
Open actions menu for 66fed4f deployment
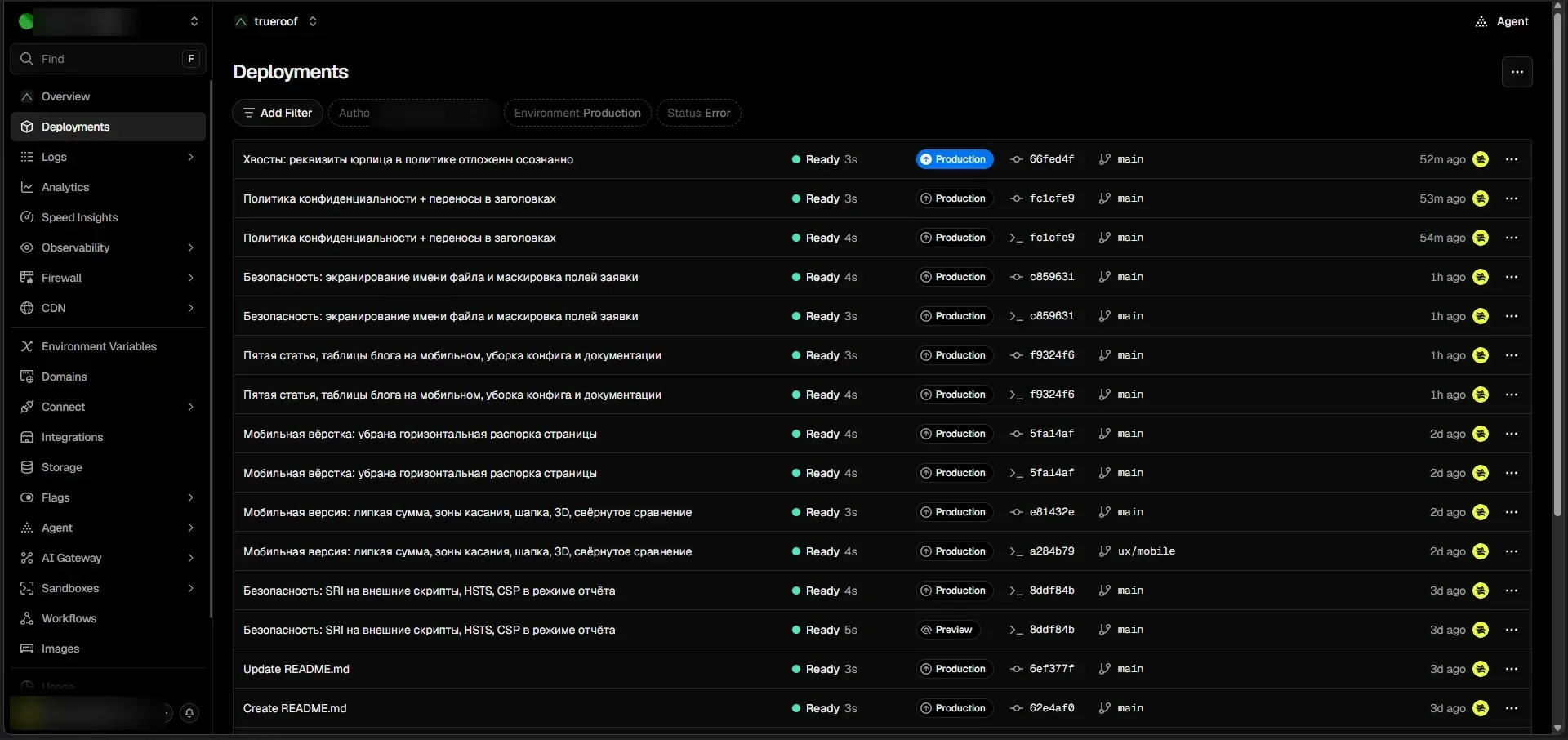click(1512, 159)
